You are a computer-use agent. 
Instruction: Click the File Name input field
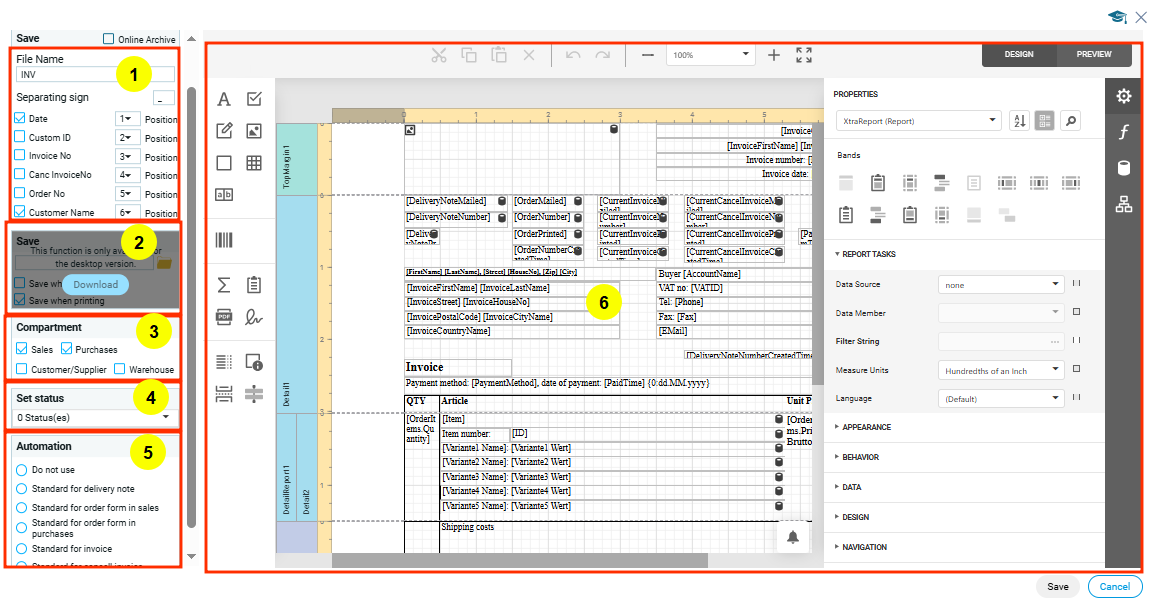click(95, 74)
